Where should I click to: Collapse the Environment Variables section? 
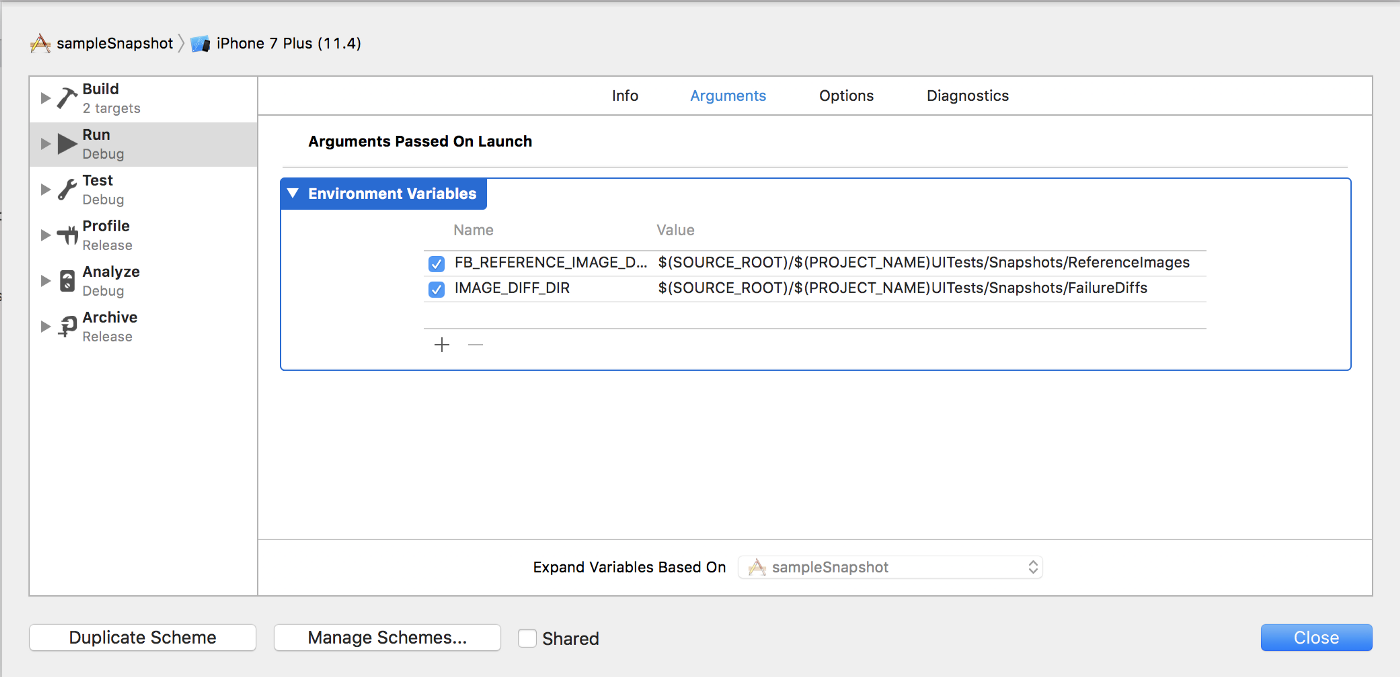[293, 194]
